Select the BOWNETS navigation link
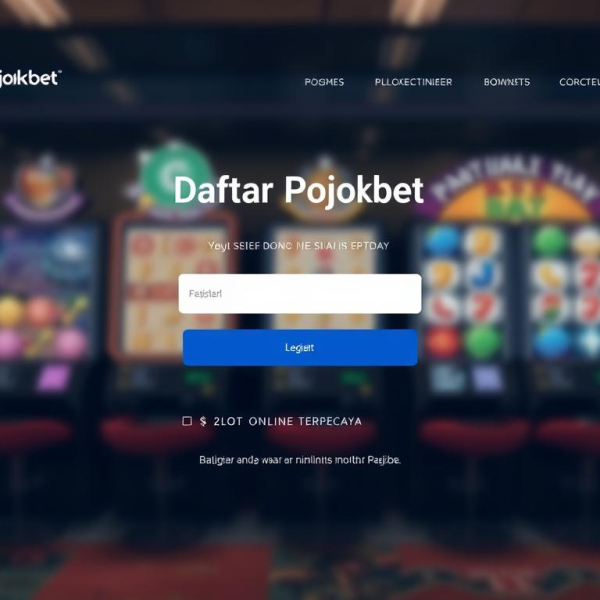The image size is (600, 600). [507, 82]
